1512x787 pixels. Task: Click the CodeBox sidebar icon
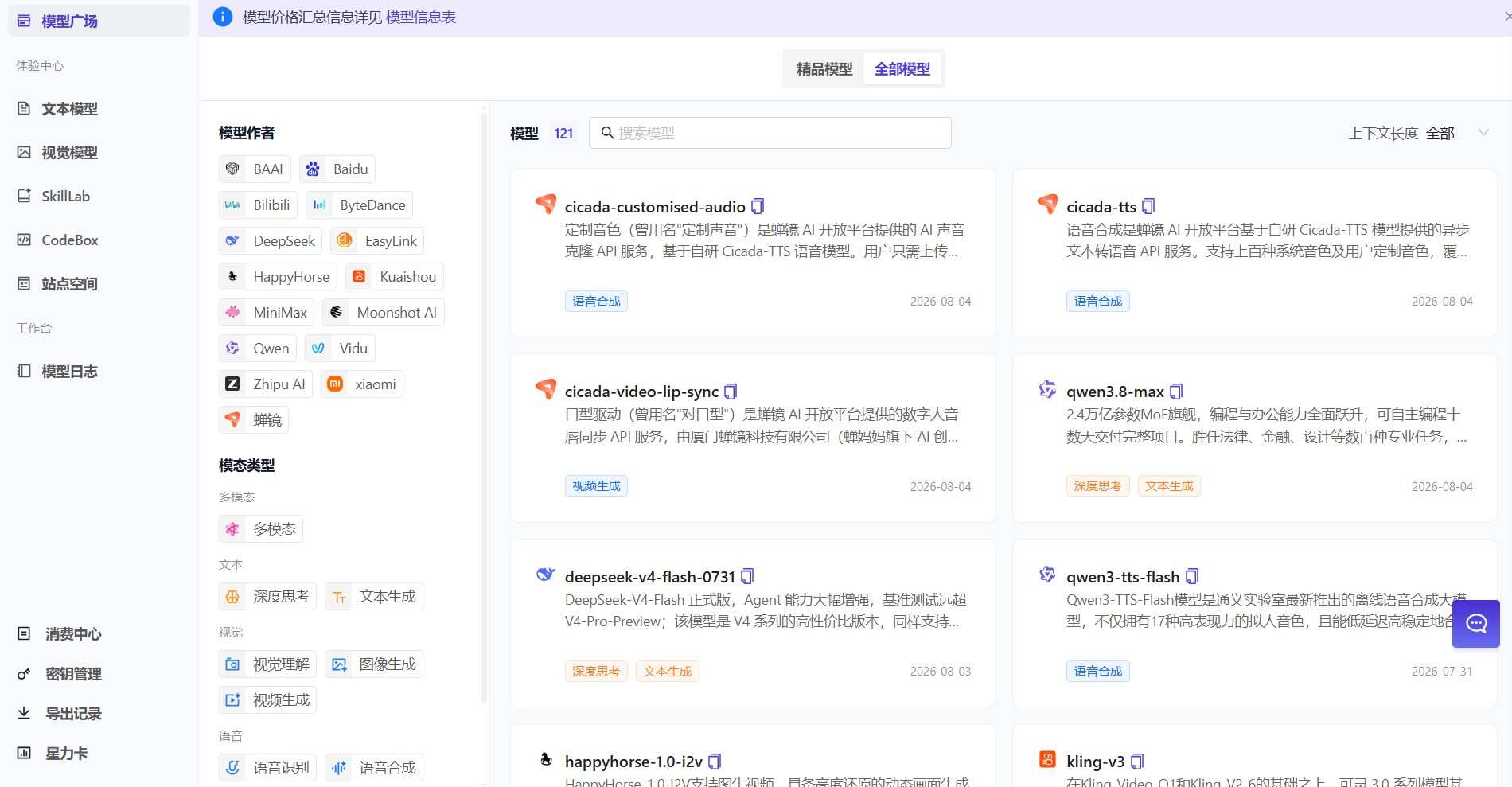point(24,240)
